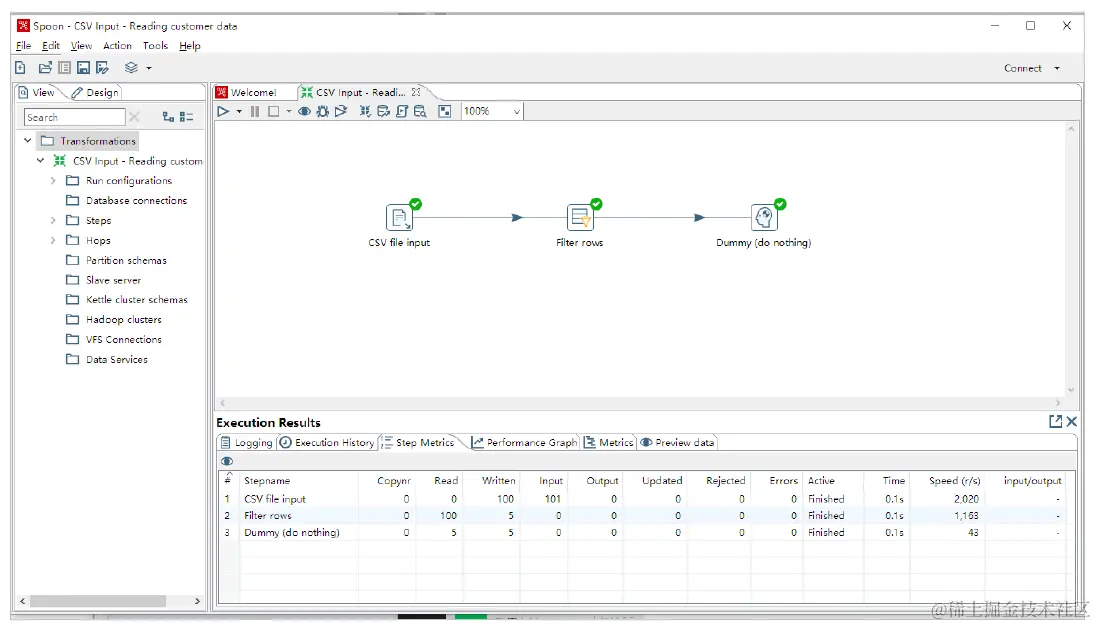Clear the search field with X
The image size is (1097, 626).
tap(134, 117)
